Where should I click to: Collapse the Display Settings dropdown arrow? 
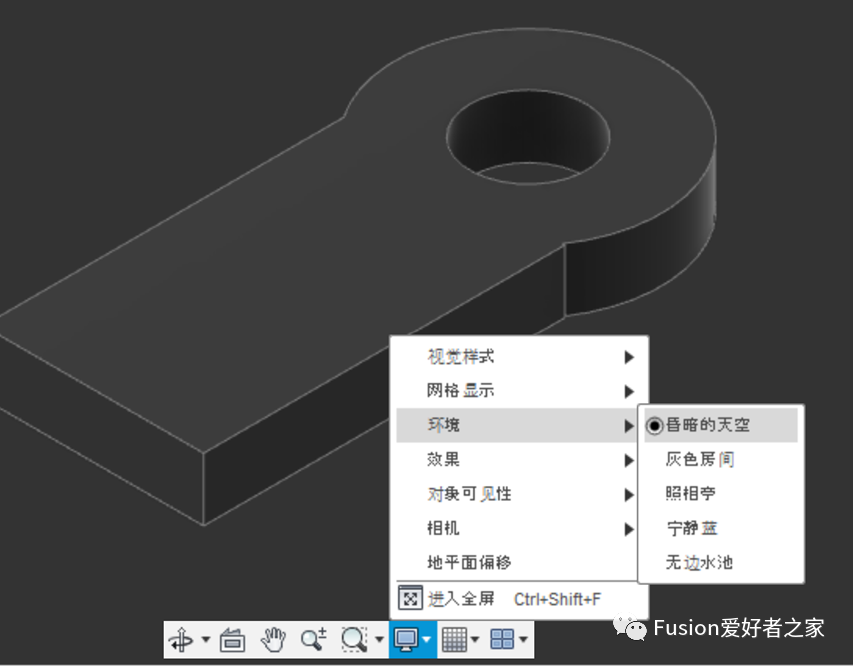[x=427, y=639]
